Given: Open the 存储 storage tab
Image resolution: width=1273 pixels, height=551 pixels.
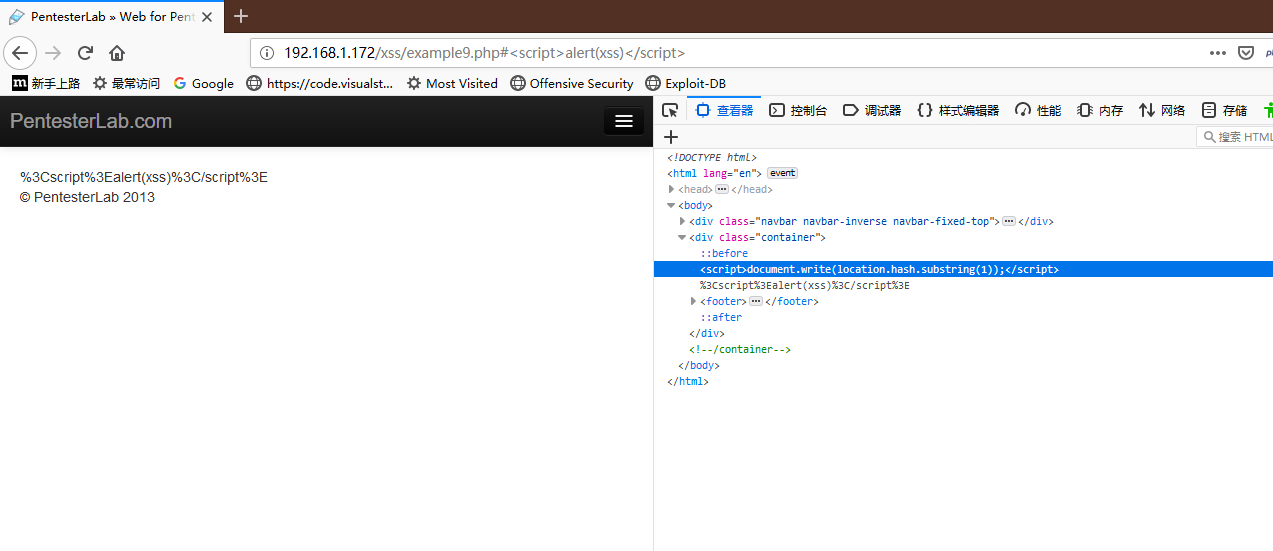Looking at the screenshot, I should click(x=1224, y=110).
